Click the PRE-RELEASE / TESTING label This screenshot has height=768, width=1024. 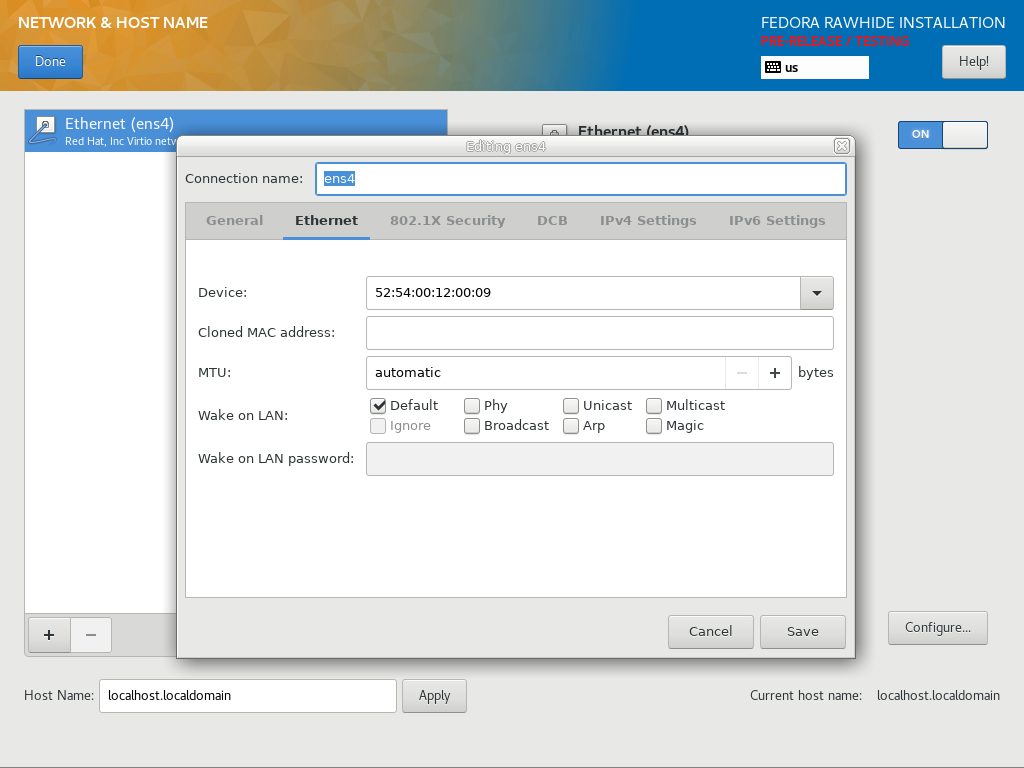click(834, 41)
